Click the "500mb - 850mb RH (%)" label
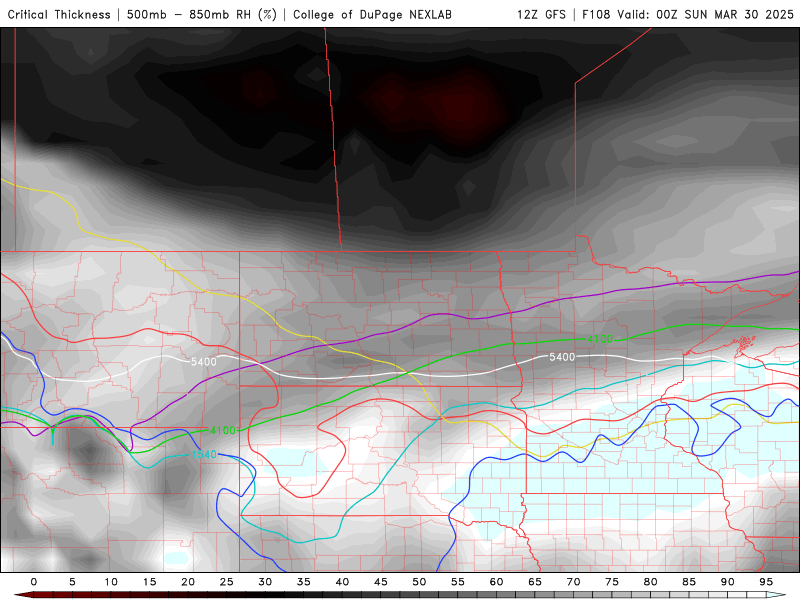 pyautogui.click(x=202, y=15)
